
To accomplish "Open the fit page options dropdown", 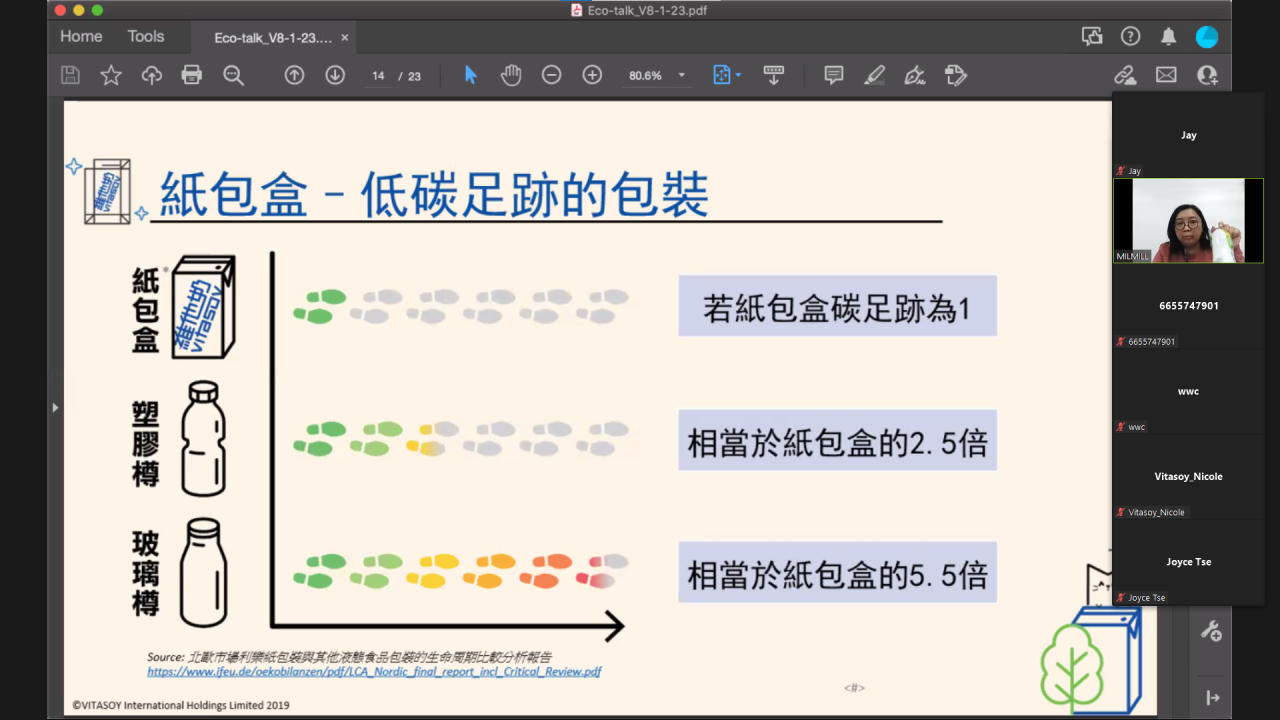I will (727, 75).
